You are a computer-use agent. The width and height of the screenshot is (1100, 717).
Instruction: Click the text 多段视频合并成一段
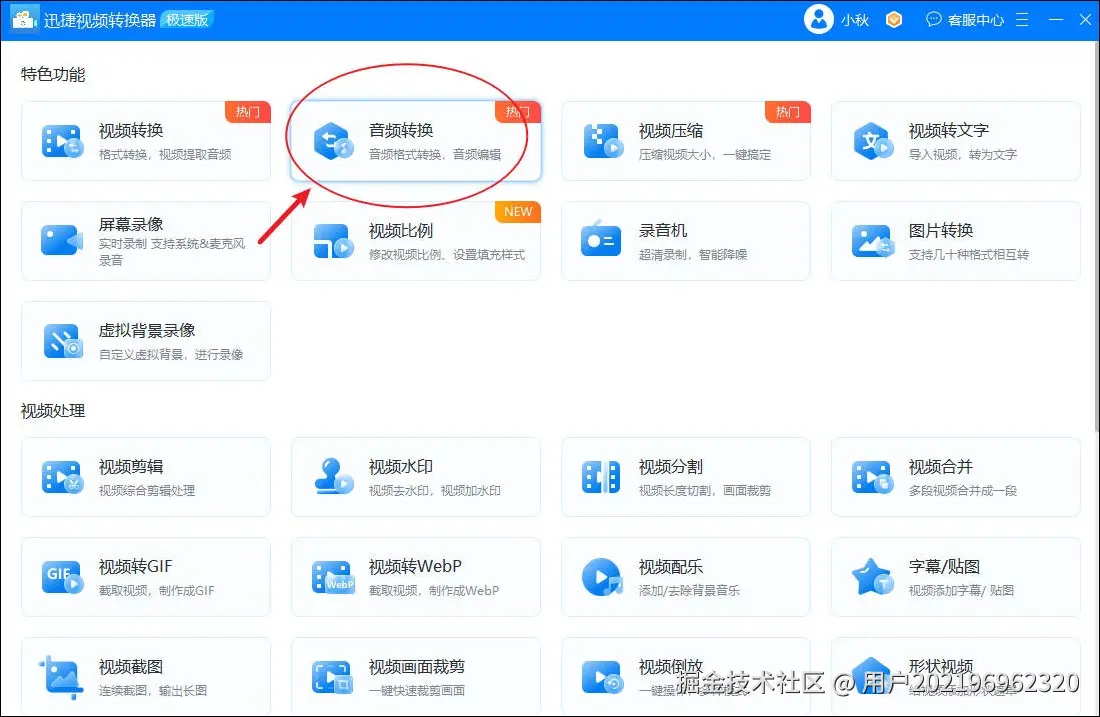click(962, 491)
